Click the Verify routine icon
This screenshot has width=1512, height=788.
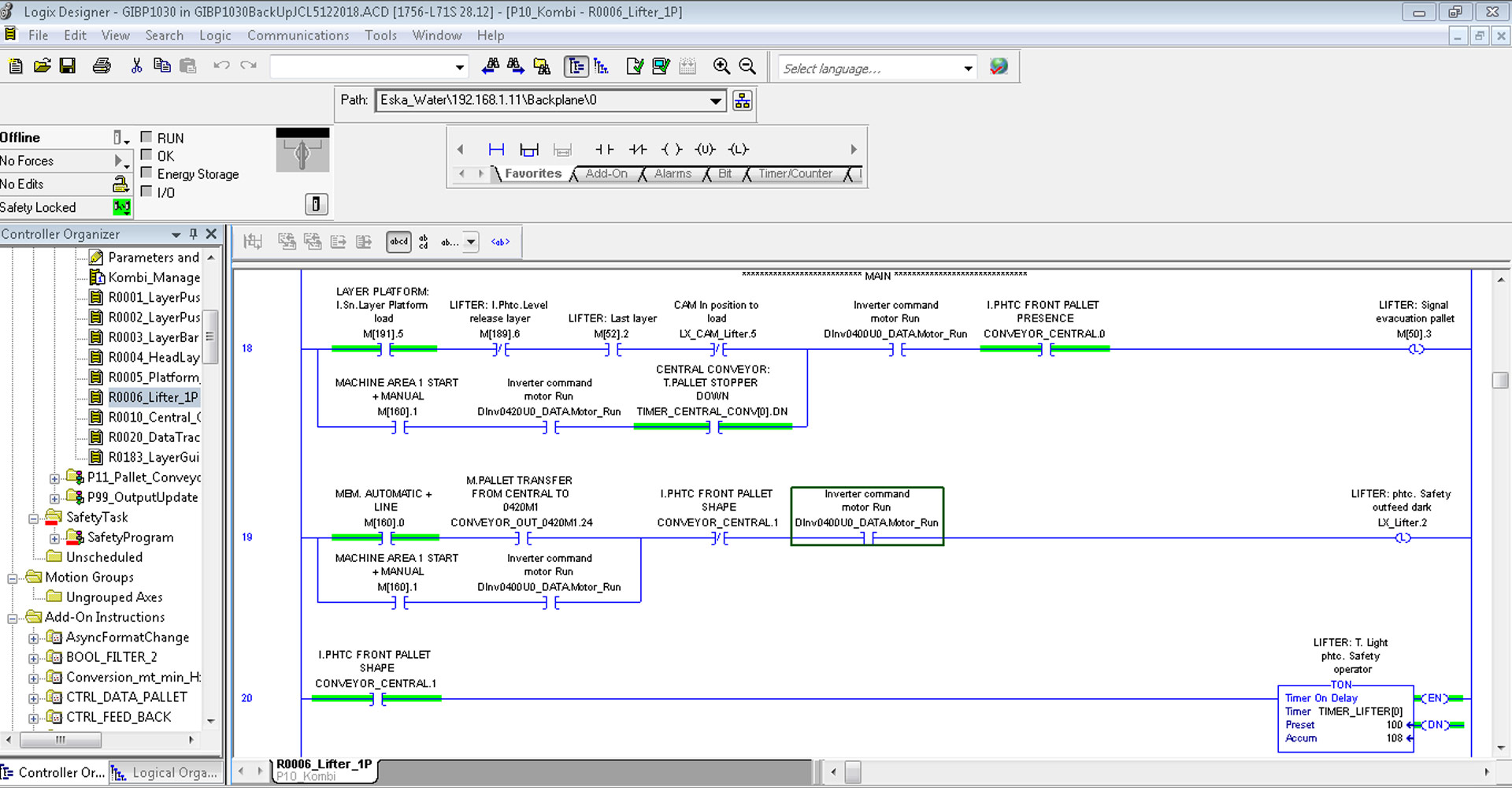[635, 66]
